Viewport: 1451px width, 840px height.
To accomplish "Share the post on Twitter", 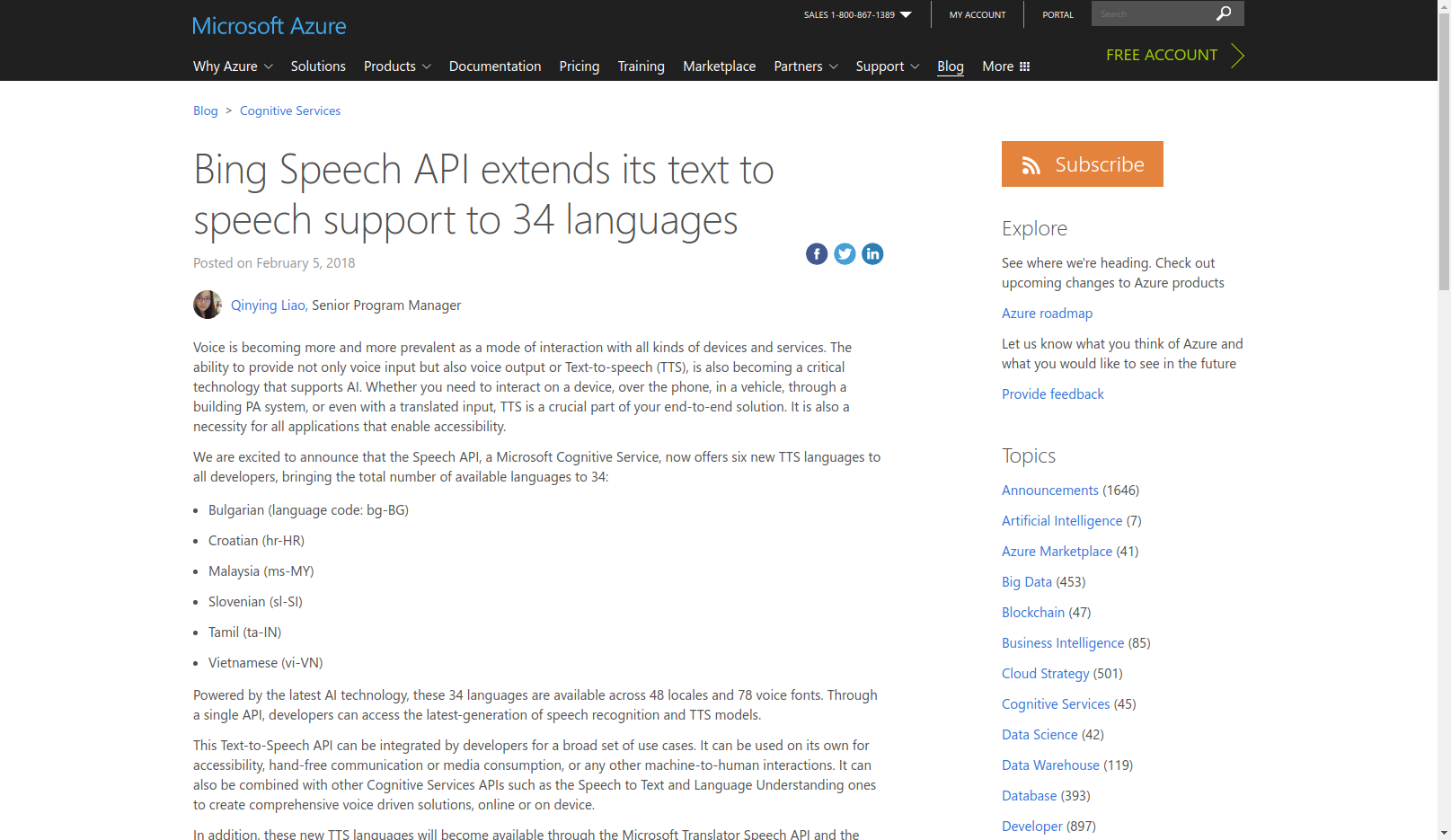I will [x=845, y=254].
